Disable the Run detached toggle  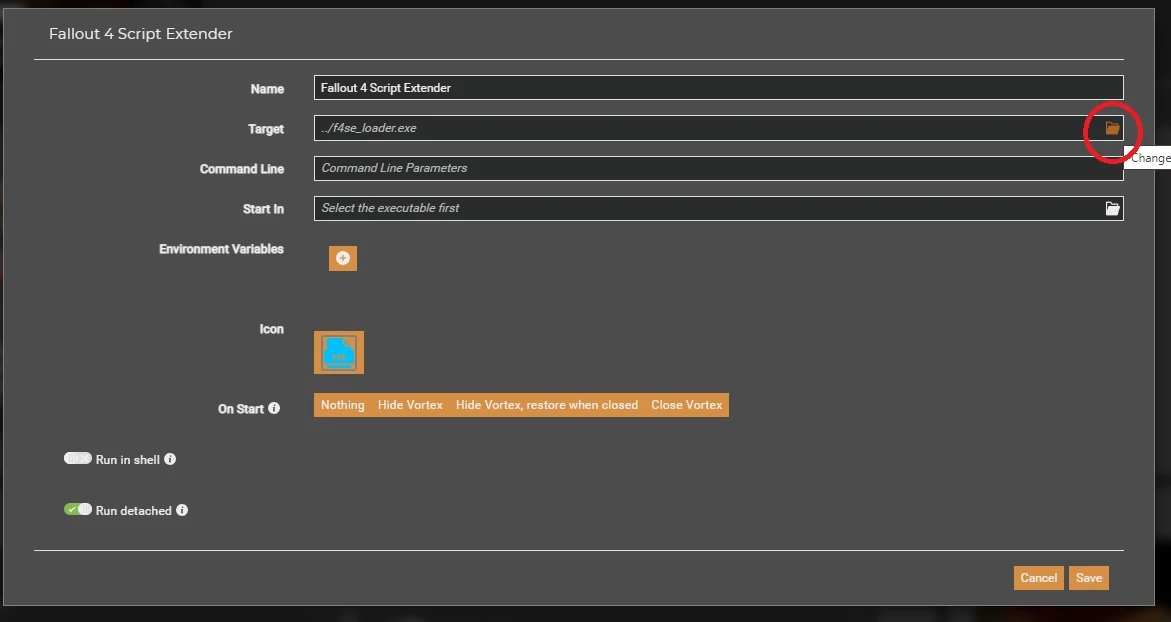pyautogui.click(x=78, y=509)
